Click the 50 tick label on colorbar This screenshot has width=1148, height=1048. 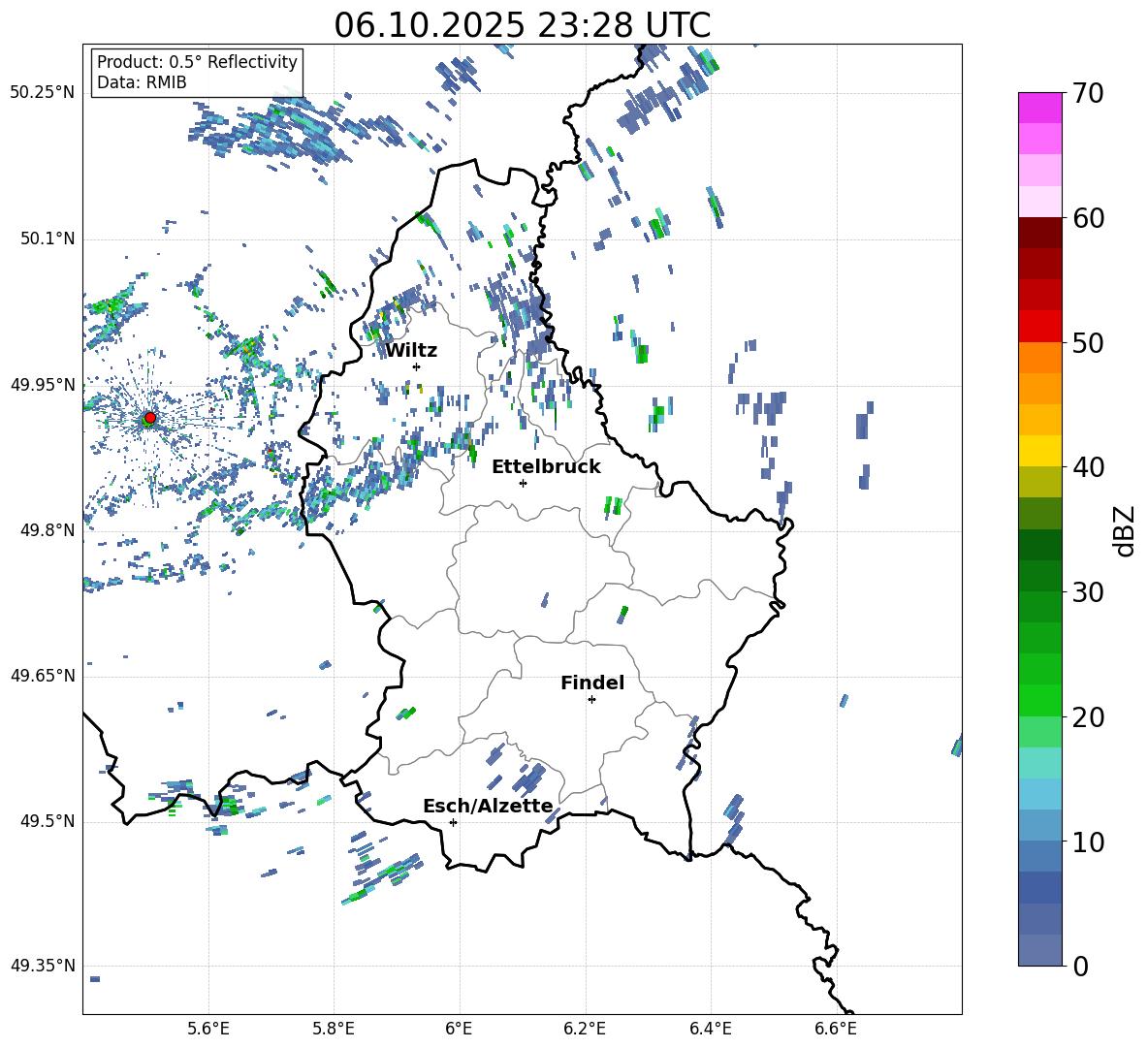tap(1089, 343)
